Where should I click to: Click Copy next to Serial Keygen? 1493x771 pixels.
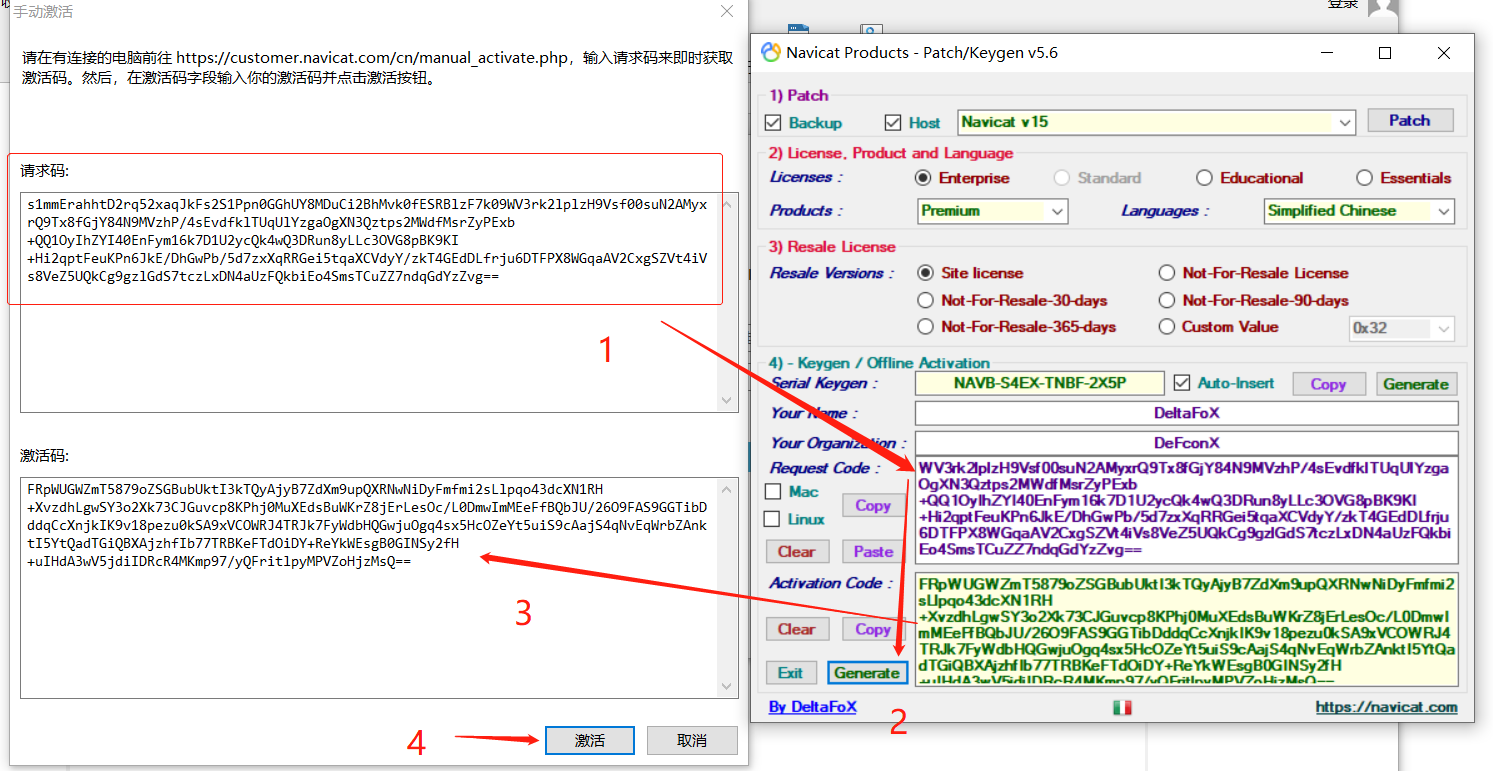pyautogui.click(x=1328, y=384)
